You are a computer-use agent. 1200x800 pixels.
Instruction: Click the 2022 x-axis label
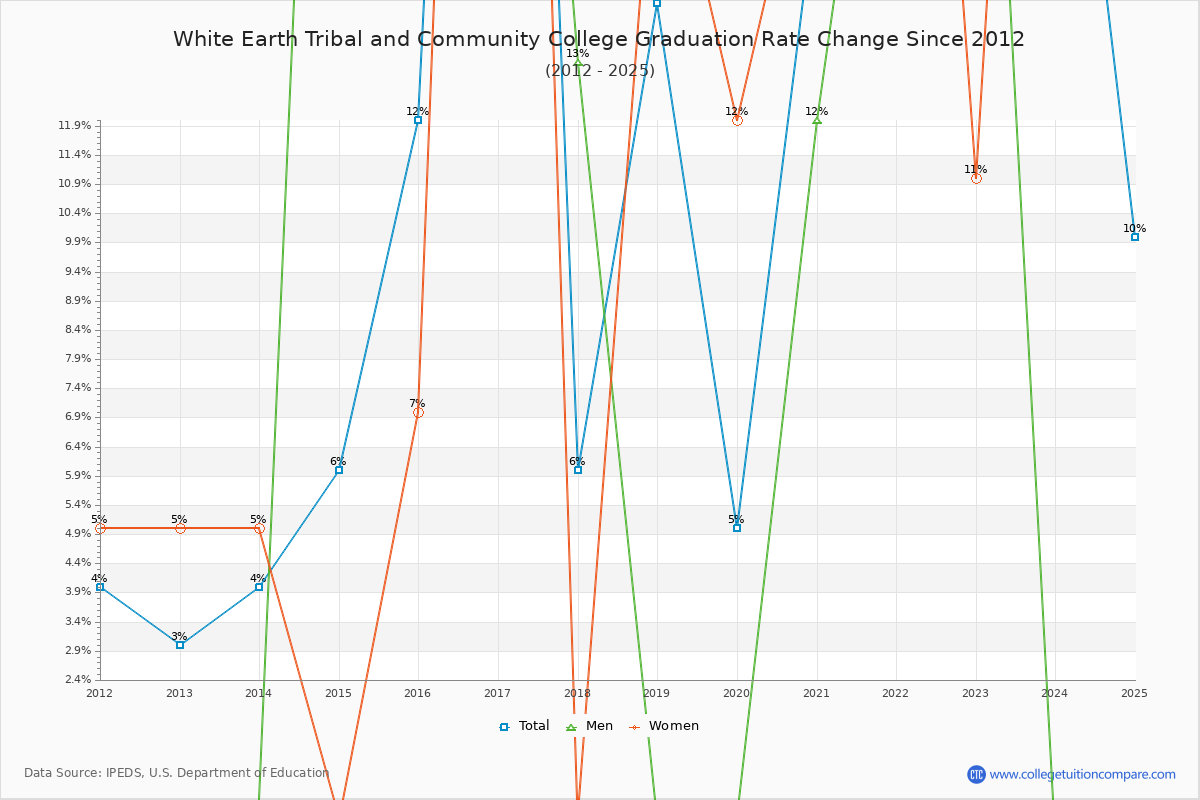point(896,693)
